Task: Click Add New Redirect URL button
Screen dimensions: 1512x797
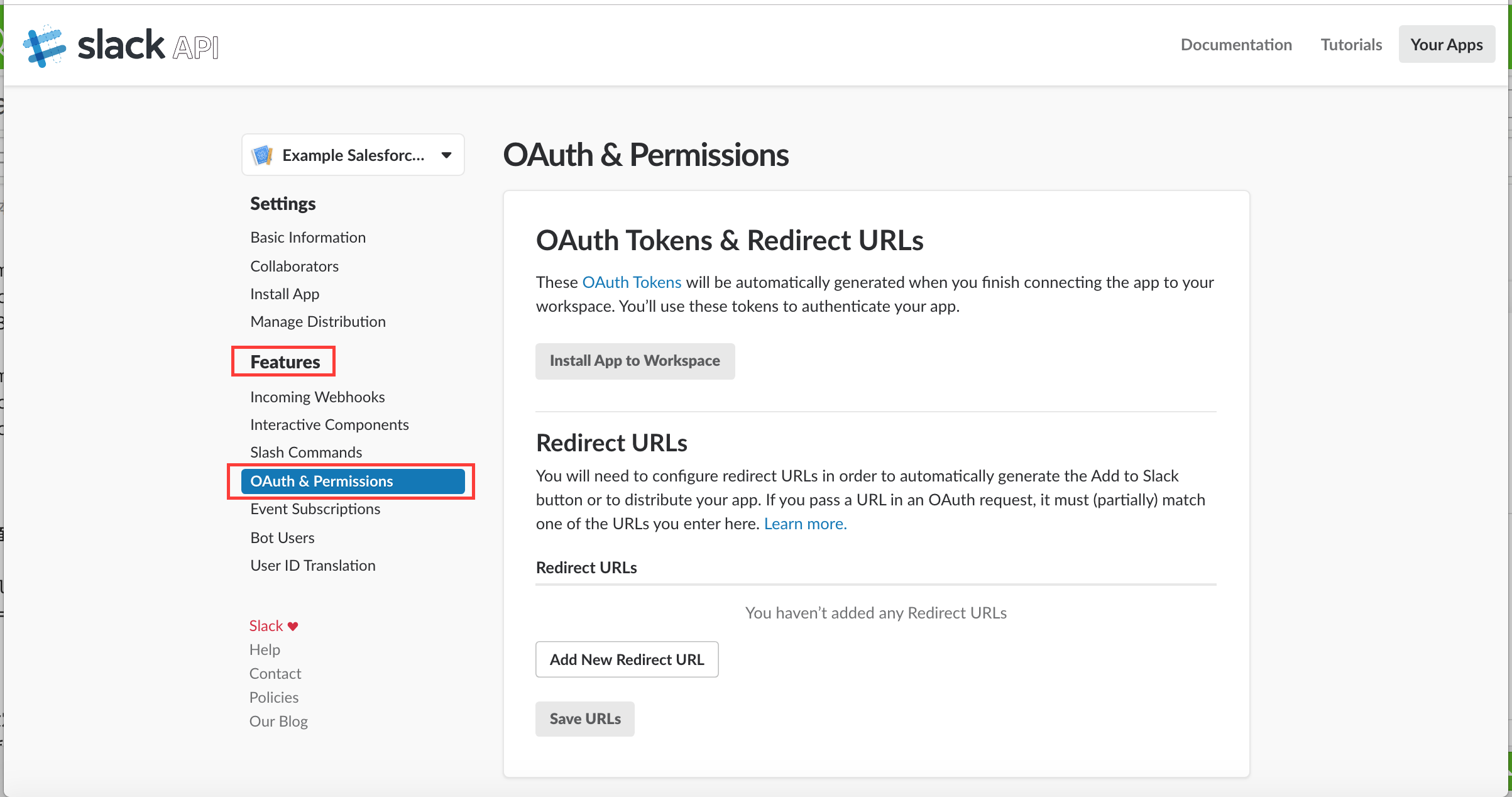Action: pos(627,659)
